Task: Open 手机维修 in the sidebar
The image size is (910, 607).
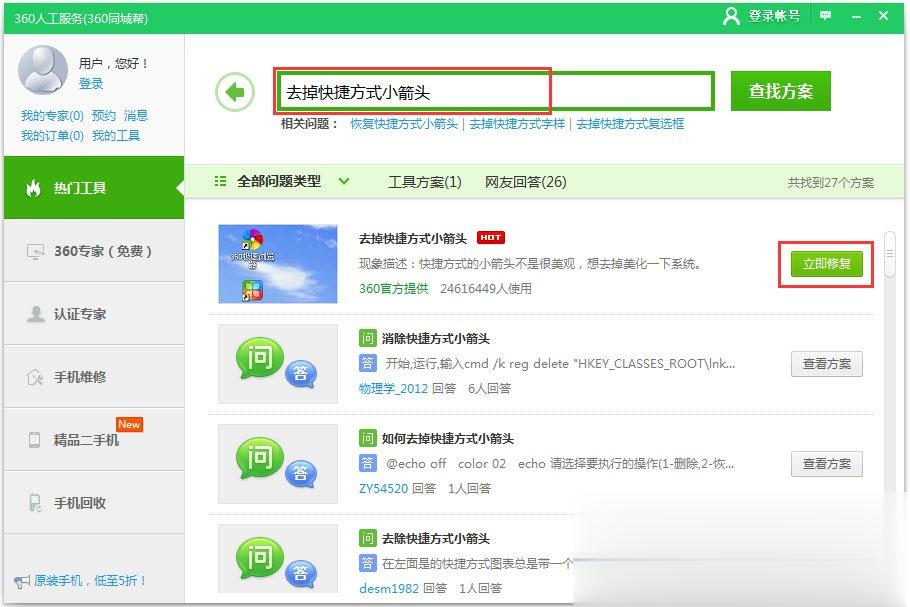Action: pos(94,377)
